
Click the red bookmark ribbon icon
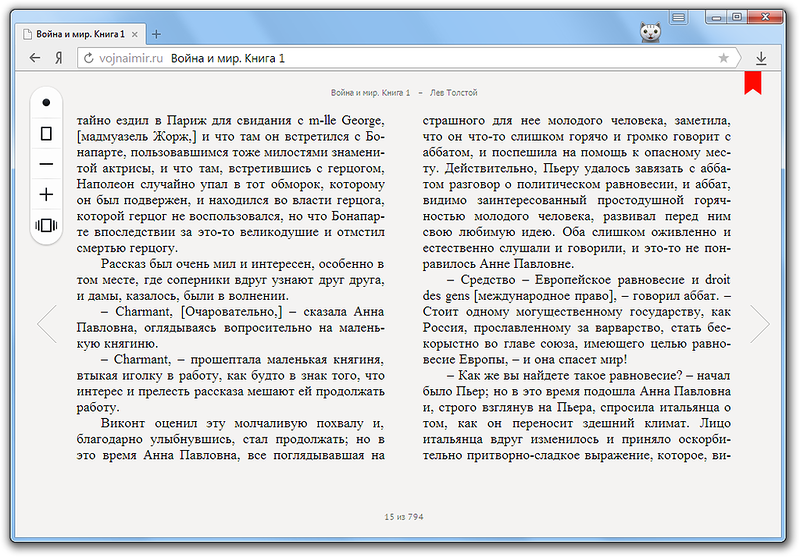tap(753, 83)
